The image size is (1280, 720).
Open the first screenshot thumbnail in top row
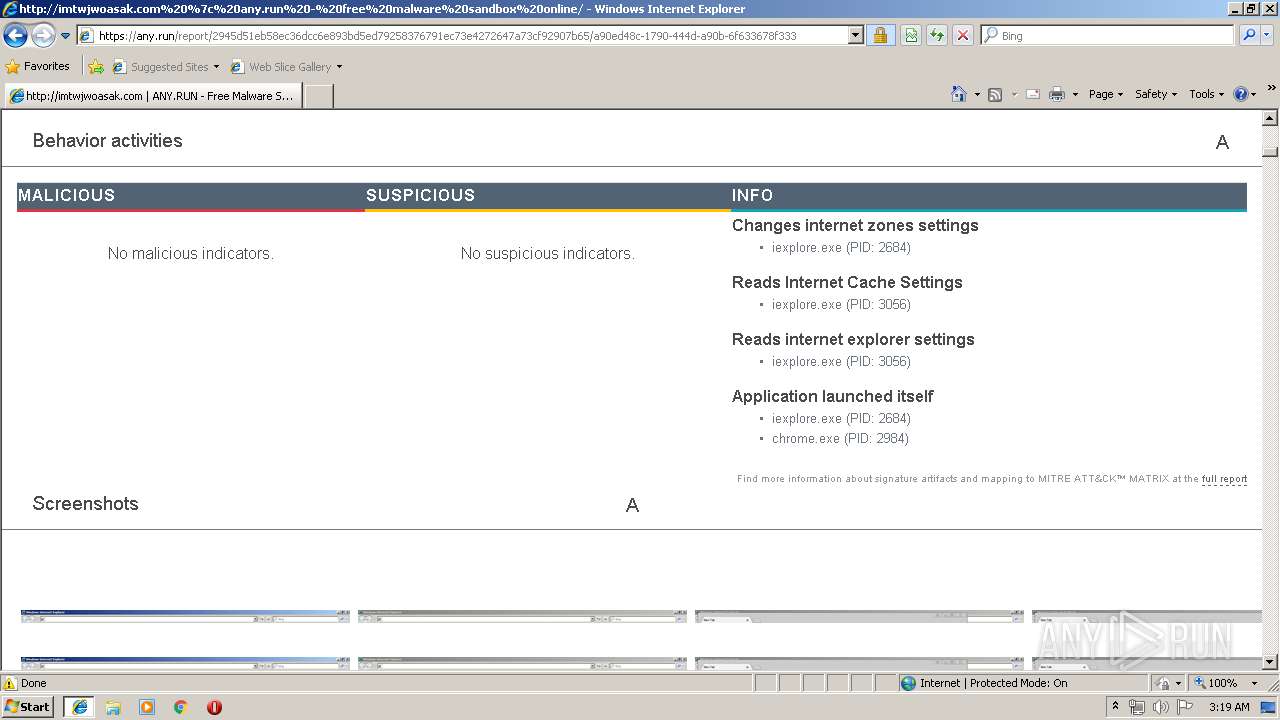(185, 617)
